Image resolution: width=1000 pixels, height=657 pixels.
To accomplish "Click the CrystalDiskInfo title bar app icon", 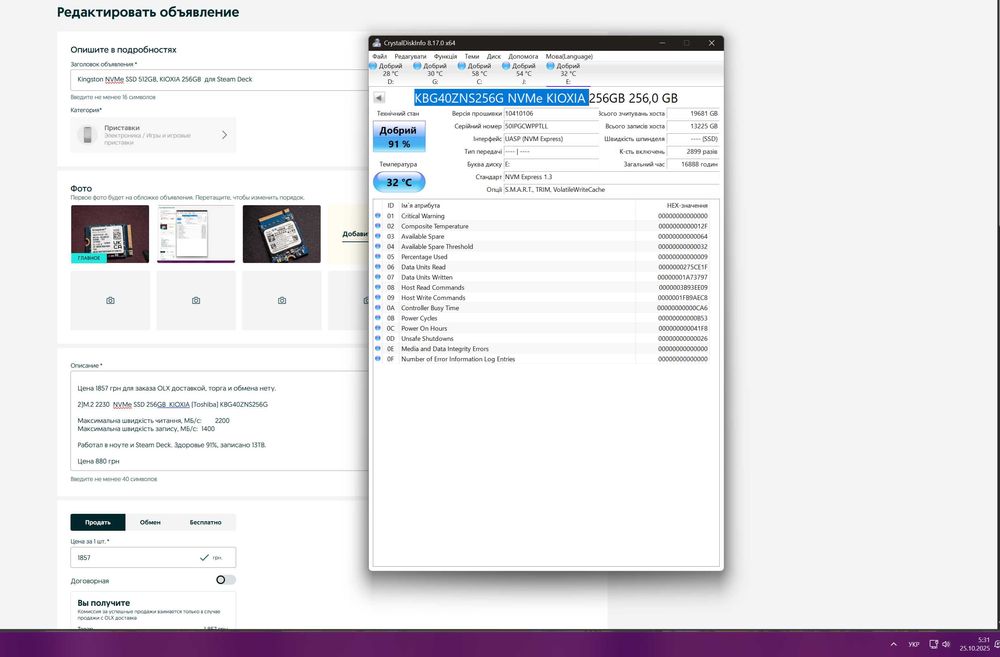I will tap(377, 43).
